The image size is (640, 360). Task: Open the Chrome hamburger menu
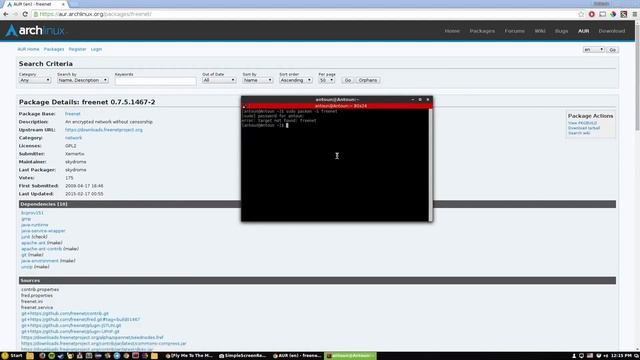pyautogui.click(x=634, y=14)
